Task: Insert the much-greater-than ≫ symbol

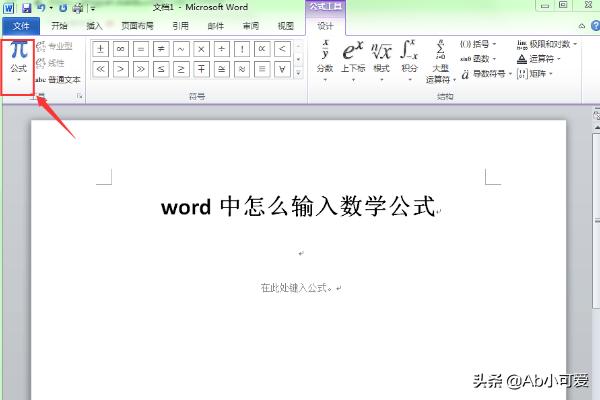Action: point(141,69)
